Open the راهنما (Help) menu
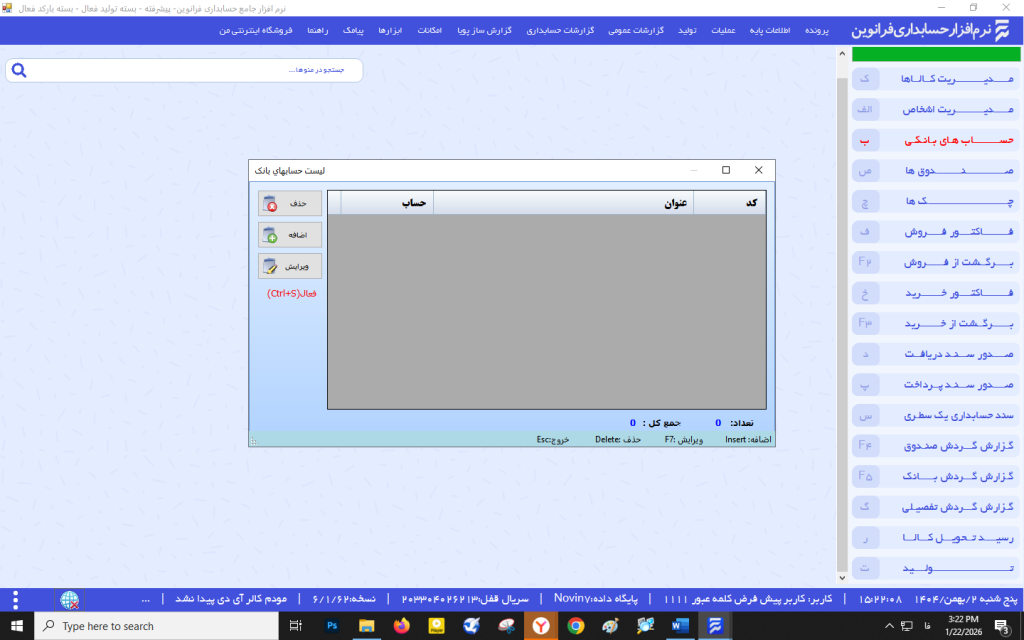 [x=318, y=31]
